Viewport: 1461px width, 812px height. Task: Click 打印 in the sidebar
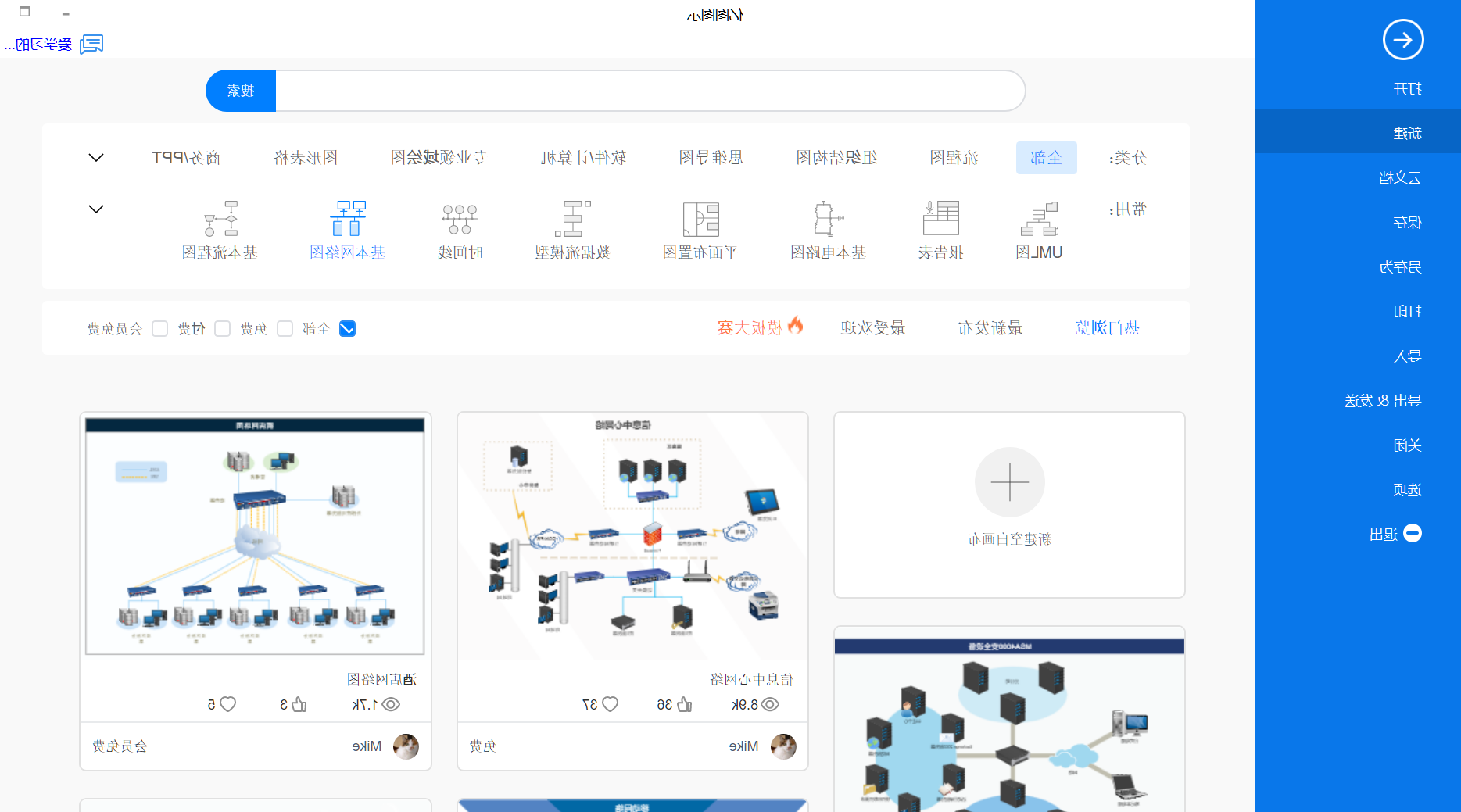pyautogui.click(x=1358, y=312)
